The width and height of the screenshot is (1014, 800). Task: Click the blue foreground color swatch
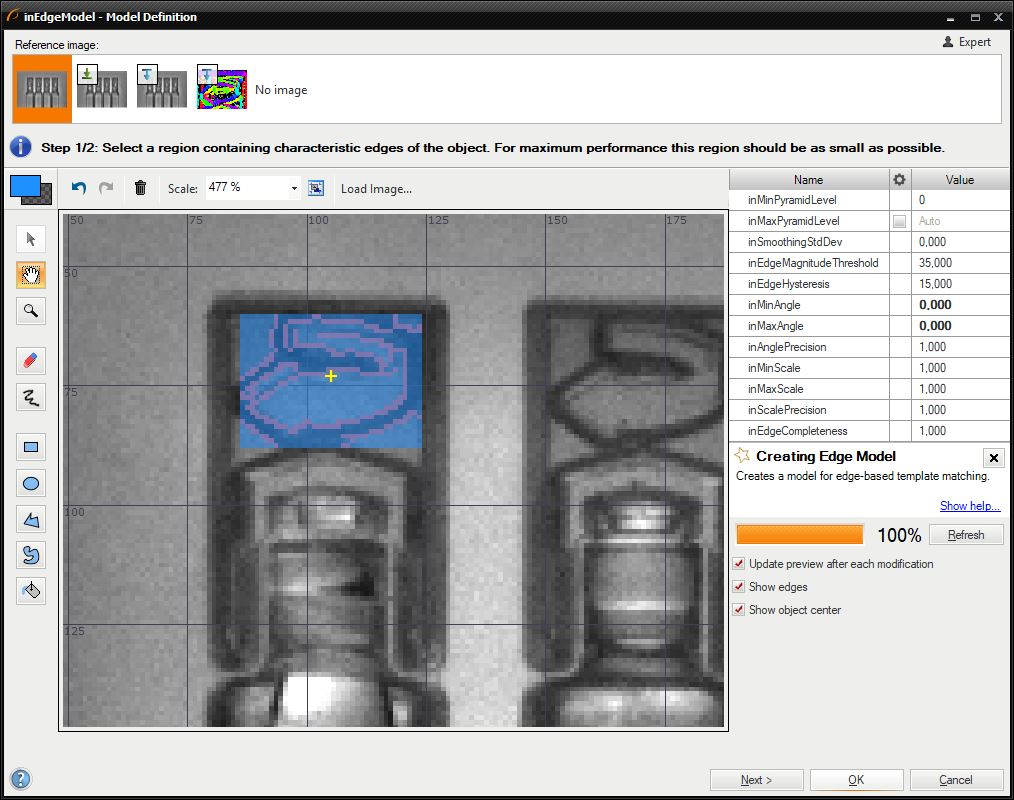24,185
